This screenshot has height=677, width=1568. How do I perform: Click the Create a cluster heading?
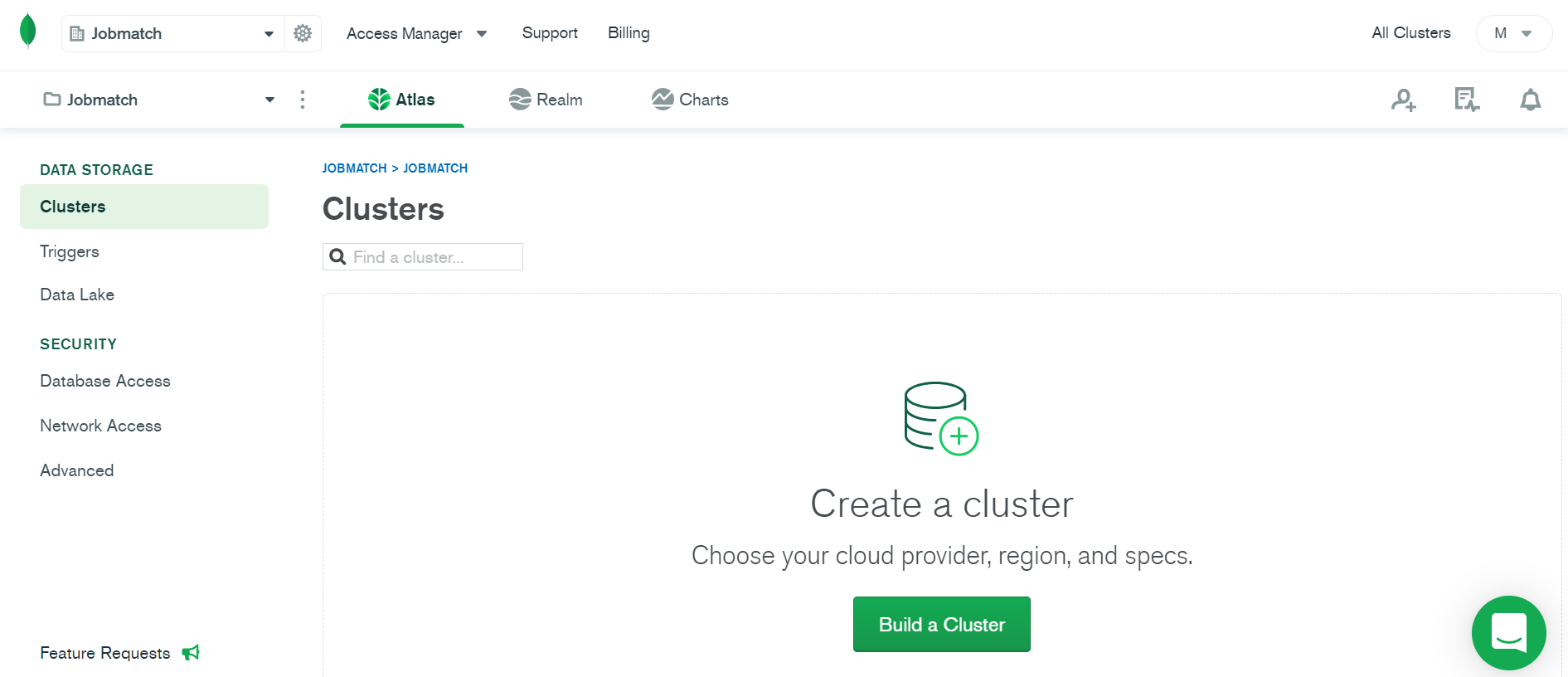pos(942,504)
